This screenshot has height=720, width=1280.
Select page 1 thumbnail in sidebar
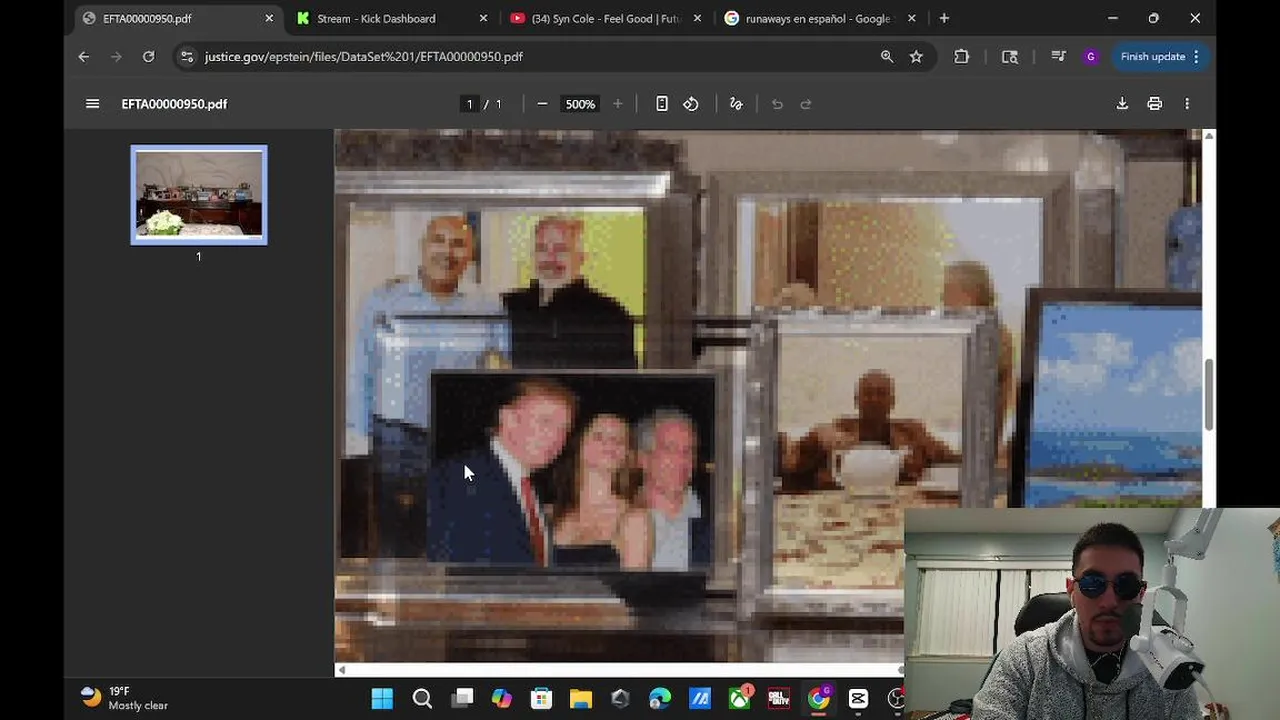click(199, 195)
